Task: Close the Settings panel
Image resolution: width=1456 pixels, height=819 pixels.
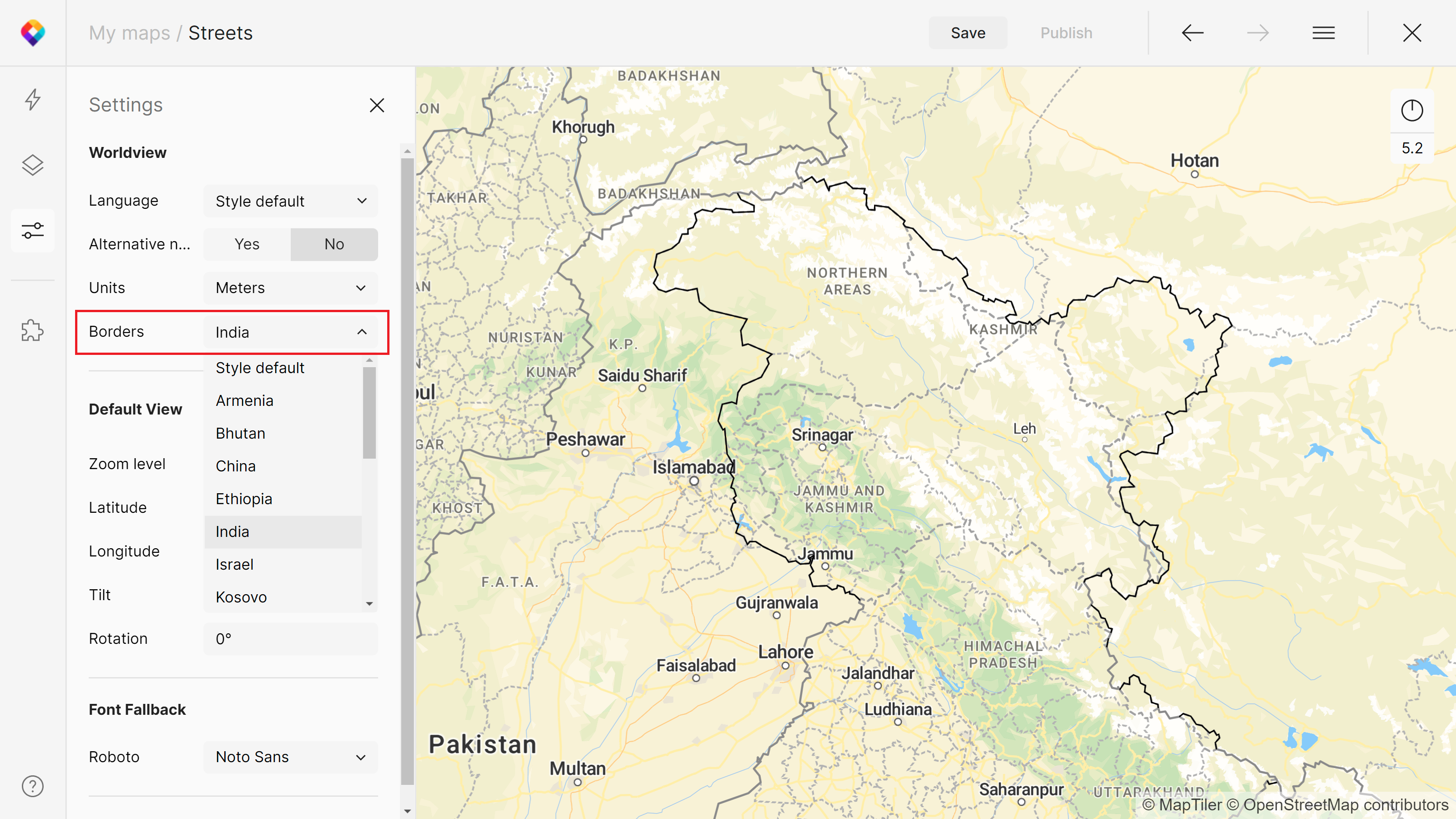Action: click(x=377, y=105)
